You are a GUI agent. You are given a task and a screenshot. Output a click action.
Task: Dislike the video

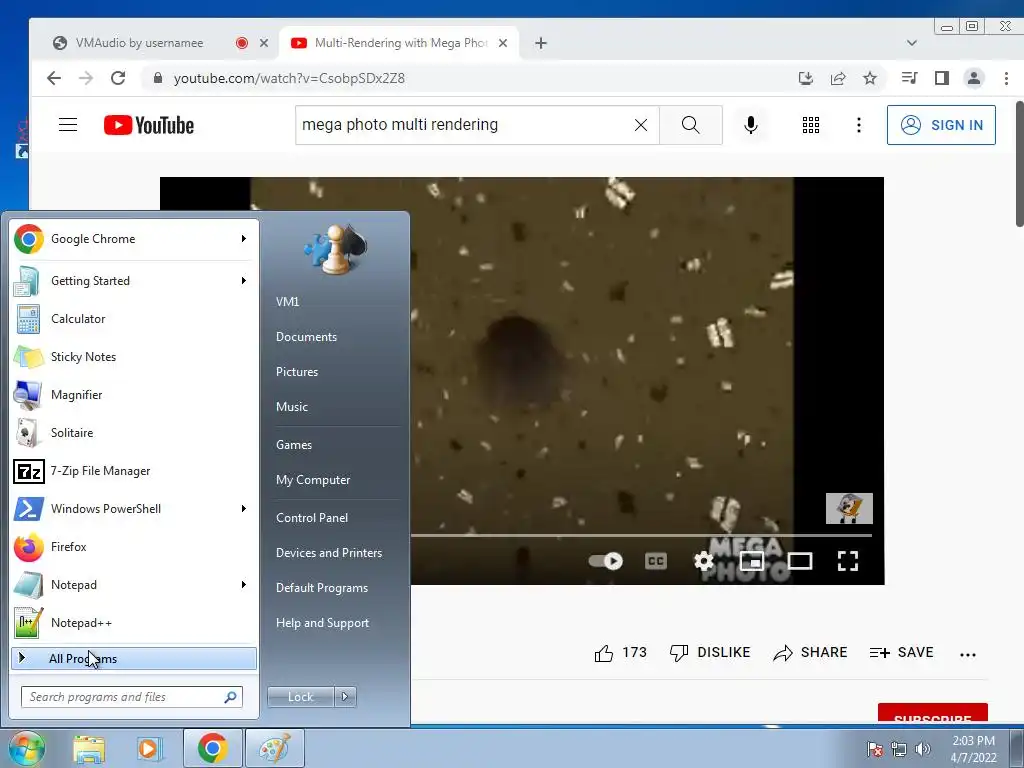pyautogui.click(x=710, y=652)
